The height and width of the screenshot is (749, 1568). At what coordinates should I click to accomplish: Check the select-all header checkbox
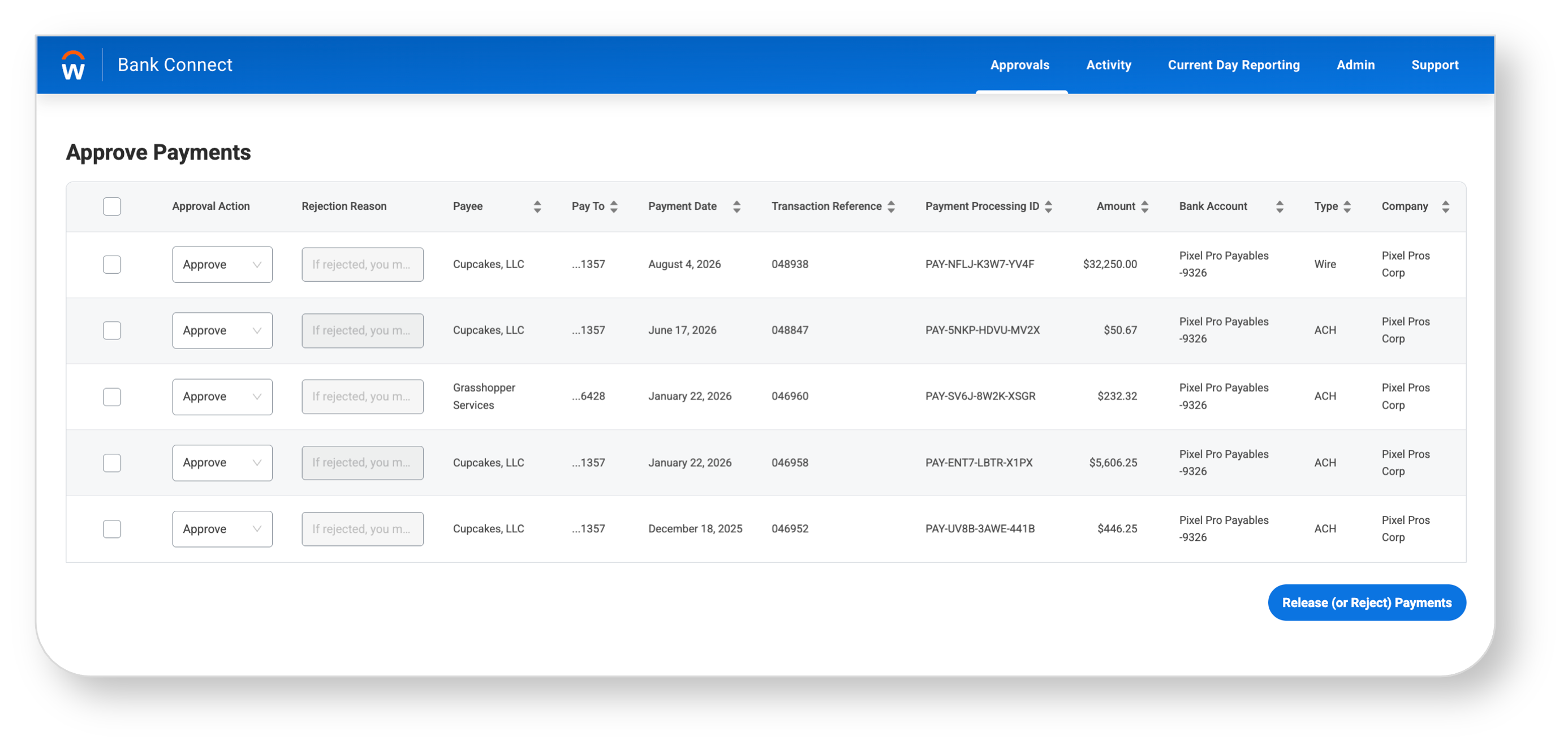click(112, 206)
